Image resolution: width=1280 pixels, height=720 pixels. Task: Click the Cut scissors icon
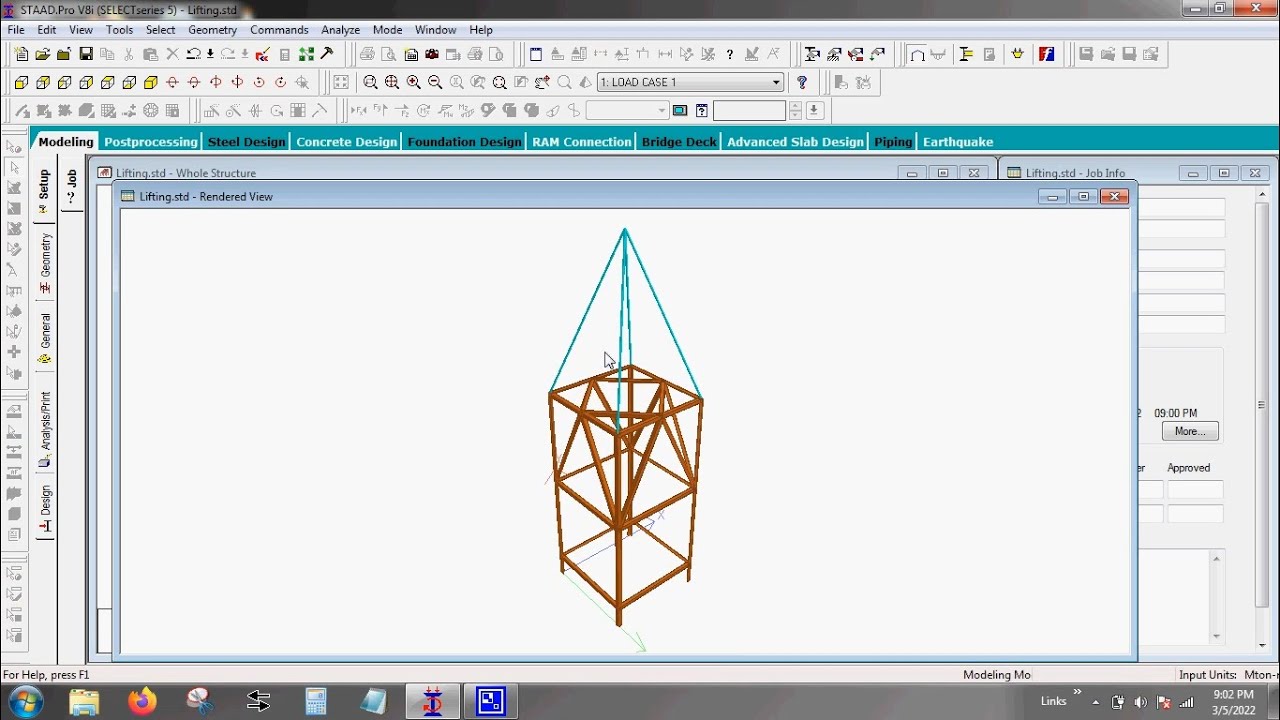tap(129, 54)
